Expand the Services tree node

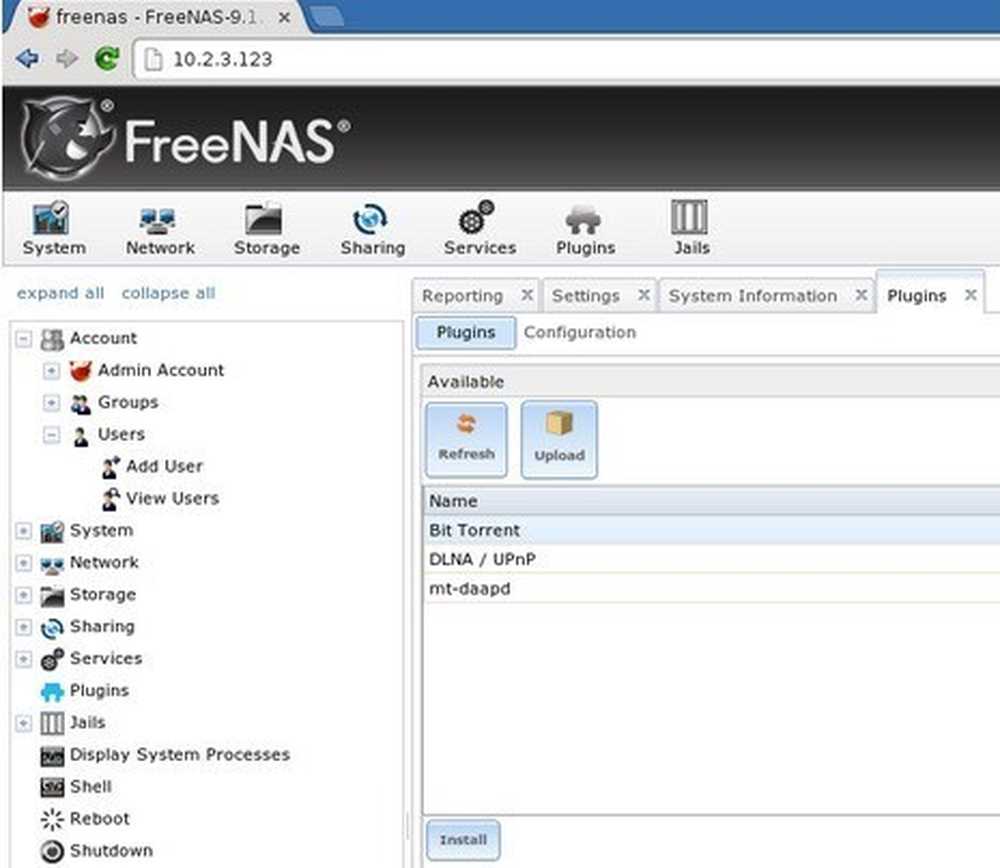(x=24, y=659)
